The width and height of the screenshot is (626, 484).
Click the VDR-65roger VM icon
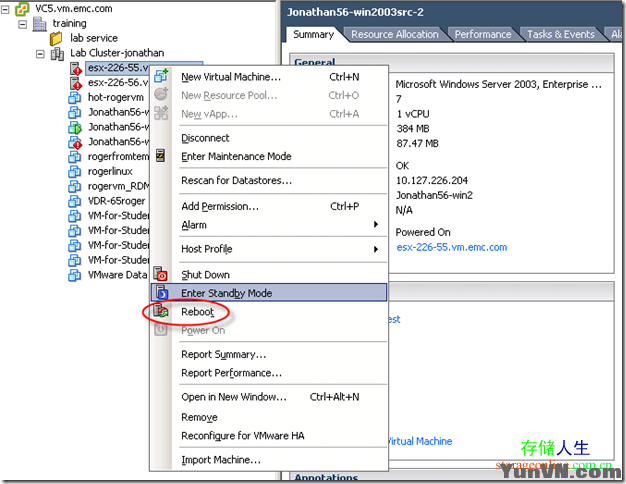point(75,201)
